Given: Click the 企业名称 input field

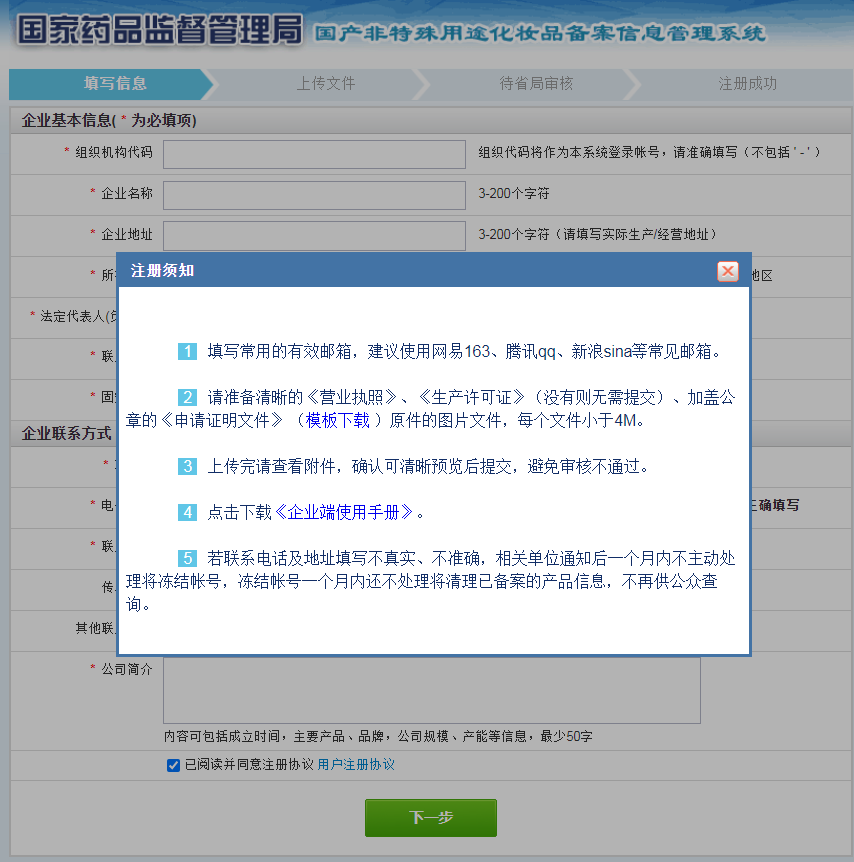Looking at the screenshot, I should [314, 196].
